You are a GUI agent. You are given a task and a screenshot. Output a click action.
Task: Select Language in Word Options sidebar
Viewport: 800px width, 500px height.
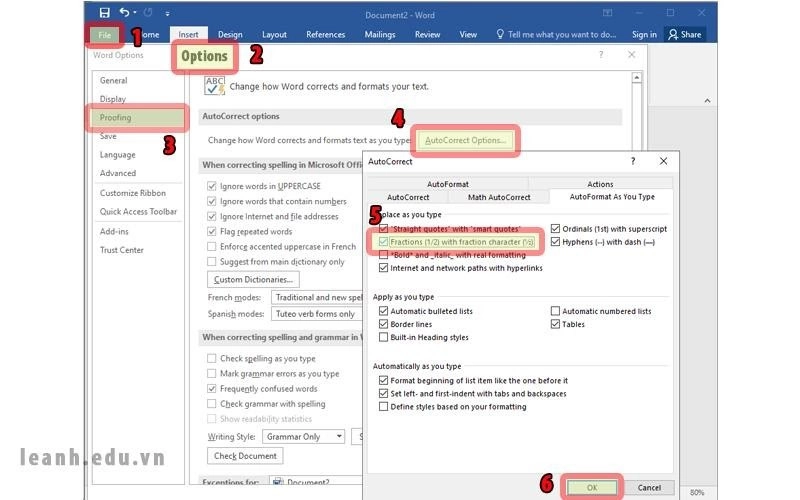(117, 155)
